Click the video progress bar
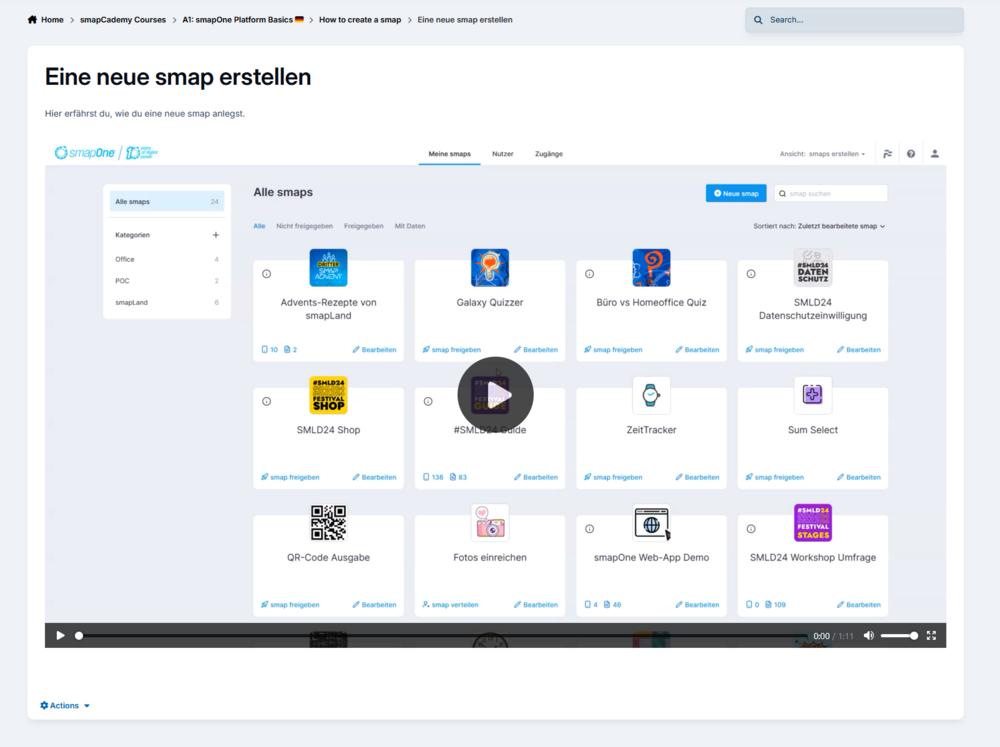This screenshot has width=1000, height=747. coord(443,635)
